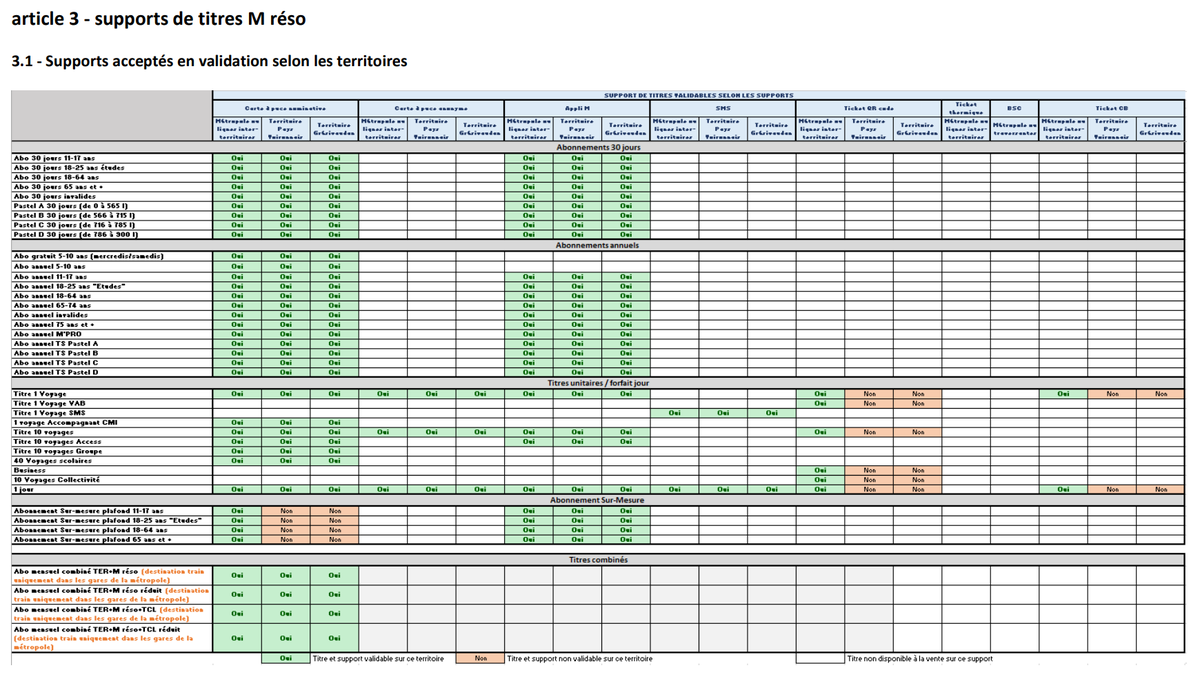The height and width of the screenshot is (690, 1200).
Task: Click the orange 'Non' legend cell at table bottom
Action: point(480,659)
